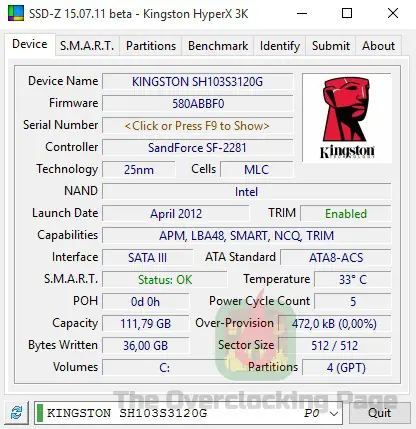Click the Power Cycle Count value 5
The image size is (416, 429).
coord(352,302)
